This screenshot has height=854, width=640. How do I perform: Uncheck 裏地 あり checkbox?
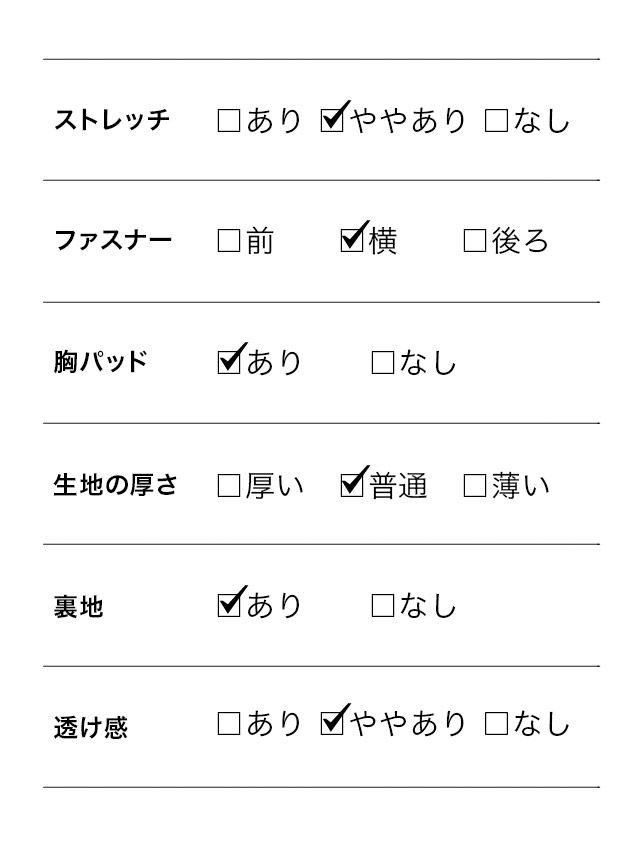click(229, 605)
